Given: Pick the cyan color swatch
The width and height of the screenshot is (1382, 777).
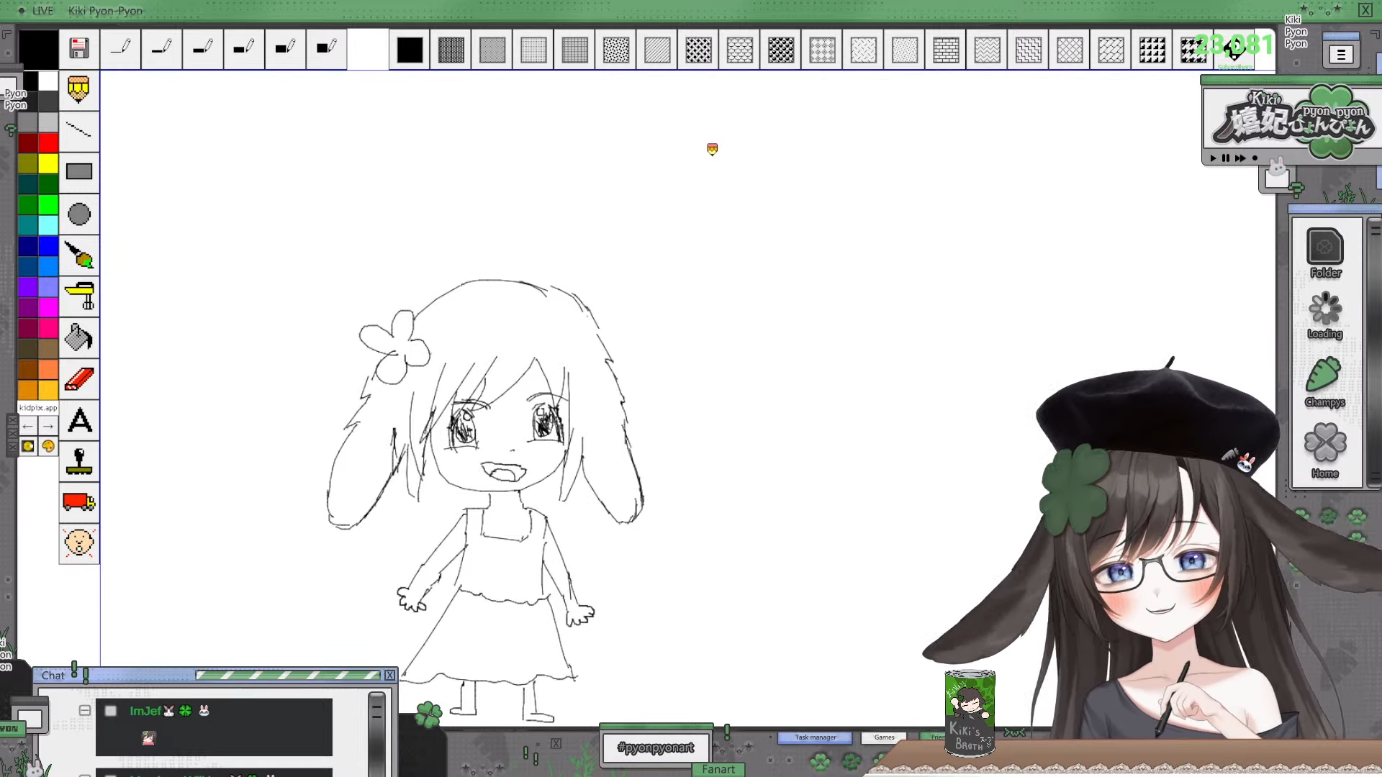Looking at the screenshot, I should click(48, 225).
